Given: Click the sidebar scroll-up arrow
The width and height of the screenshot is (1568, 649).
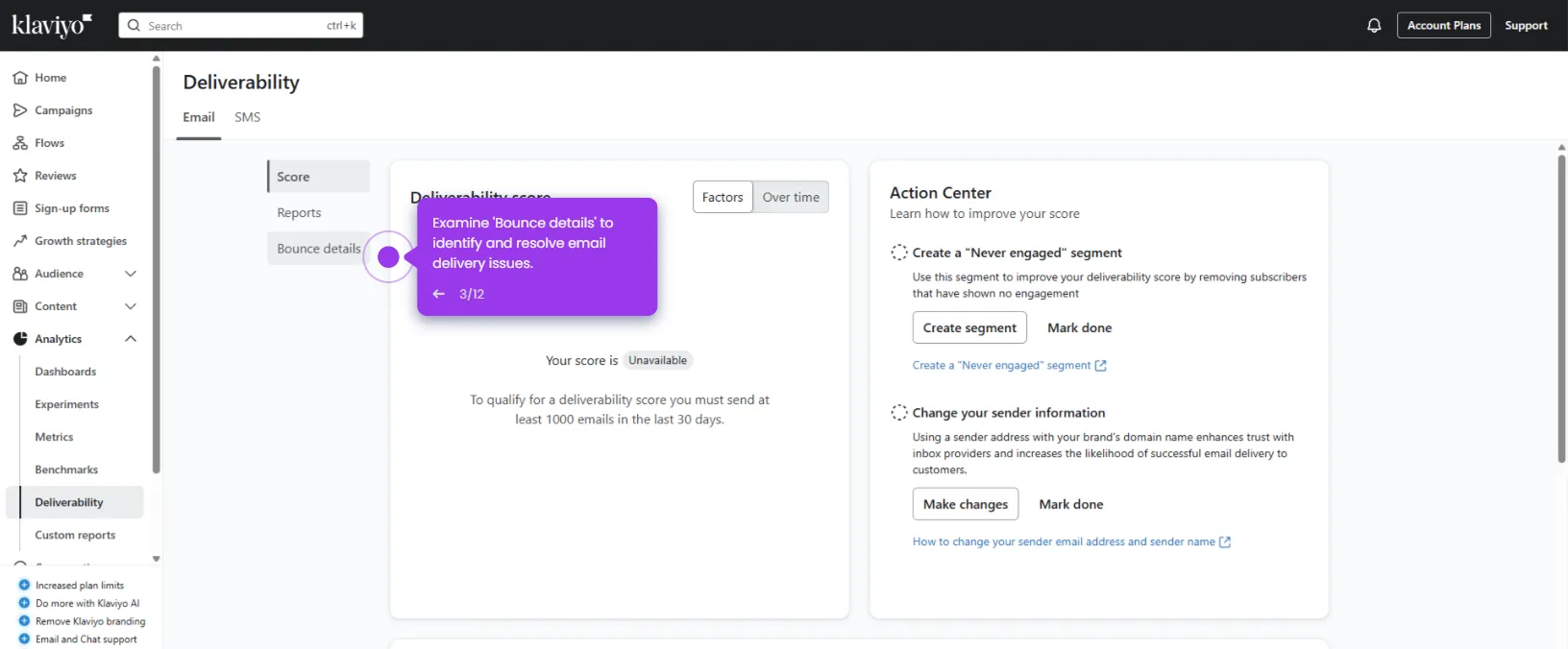Looking at the screenshot, I should click(x=156, y=59).
